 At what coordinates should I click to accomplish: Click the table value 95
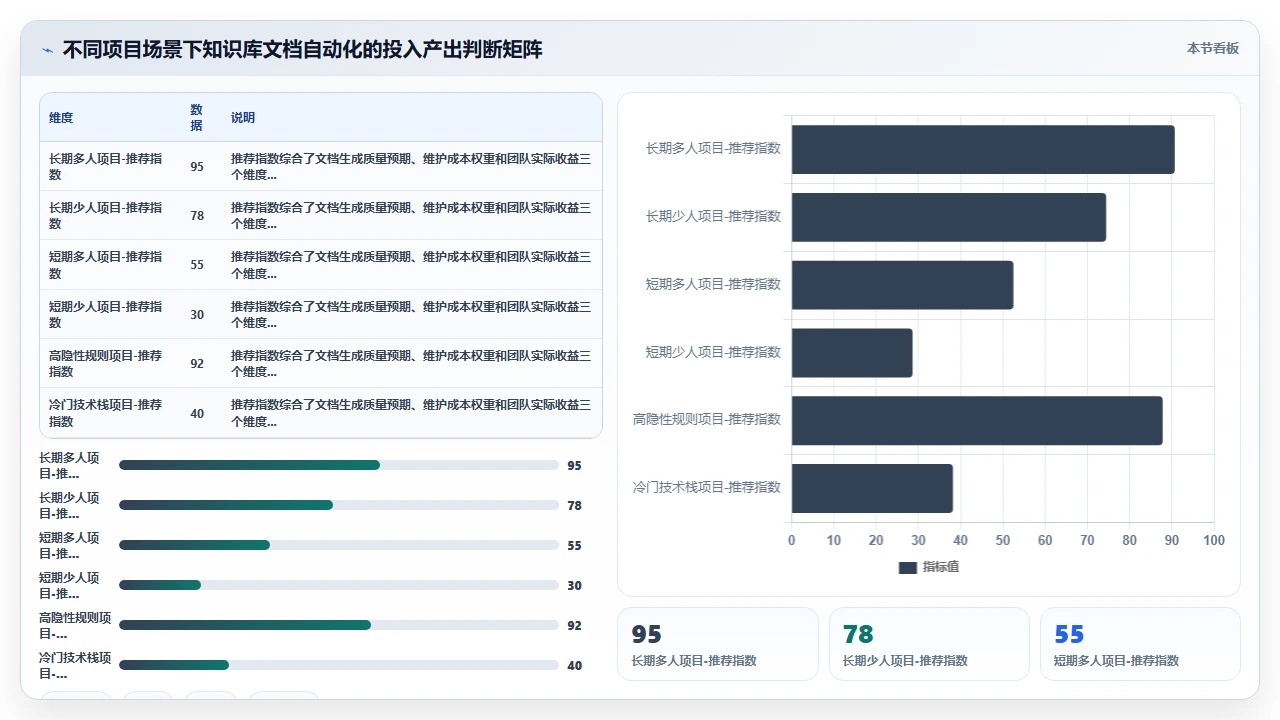tap(197, 166)
